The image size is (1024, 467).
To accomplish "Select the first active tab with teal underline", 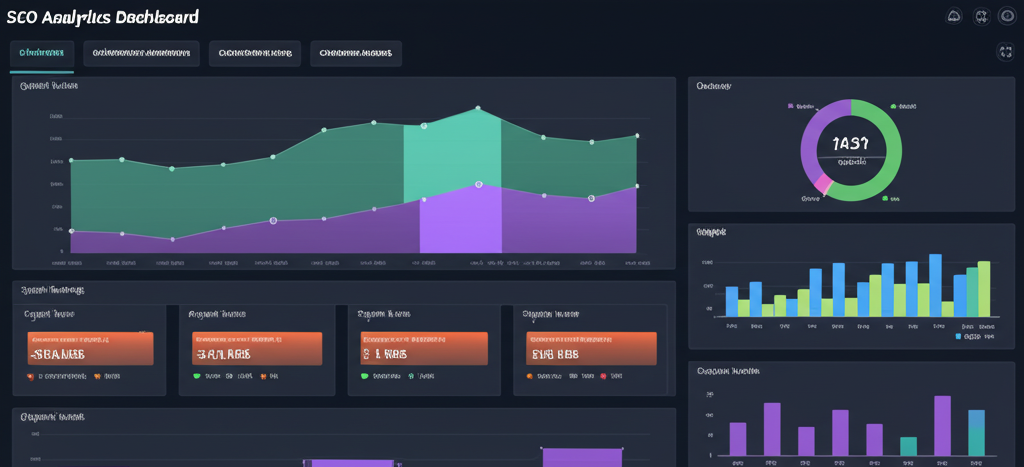I will (42, 53).
